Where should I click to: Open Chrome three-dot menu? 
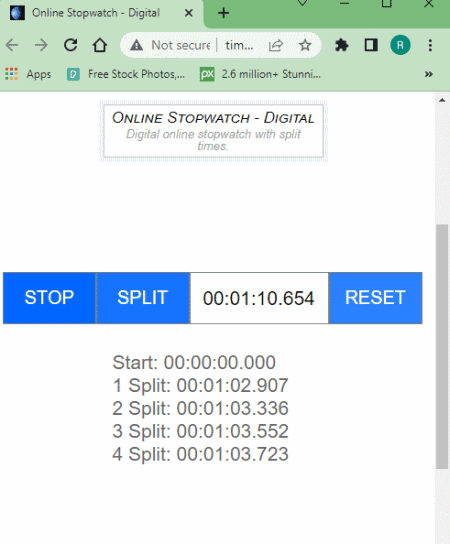coord(430,45)
